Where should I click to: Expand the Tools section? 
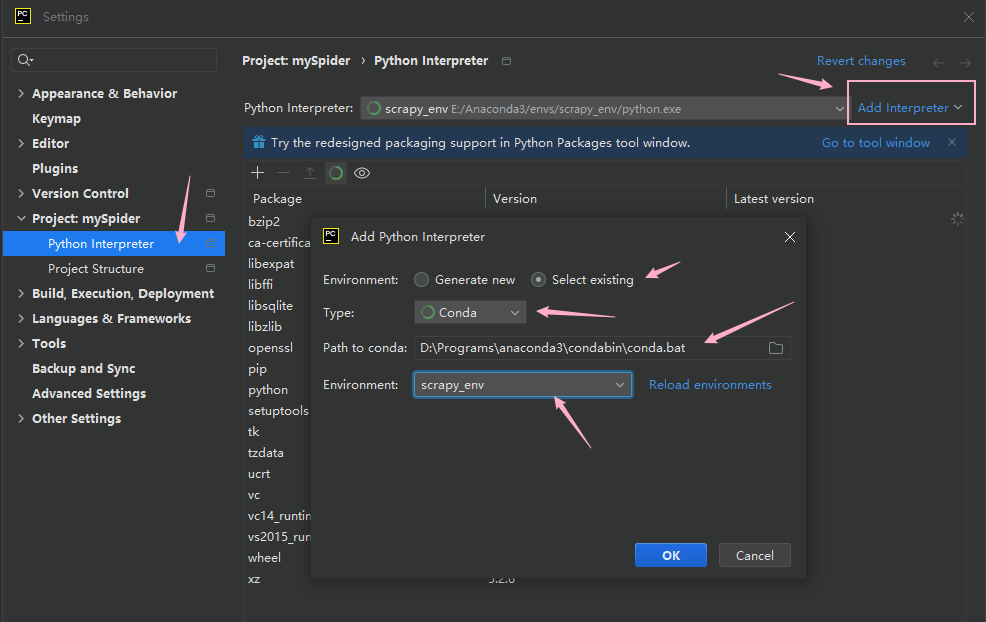[21, 343]
